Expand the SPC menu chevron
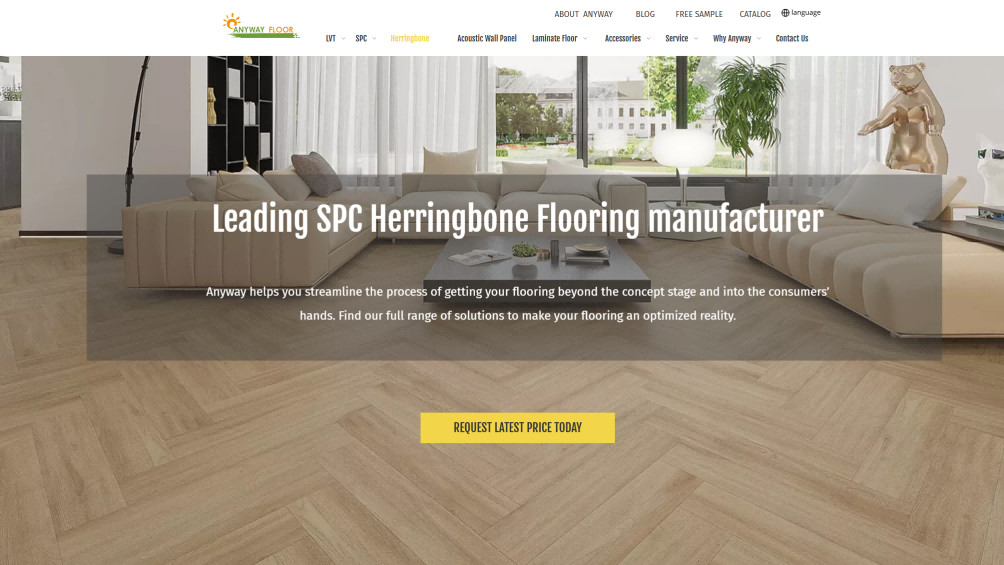Viewport: 1004px width, 565px height. (x=375, y=38)
